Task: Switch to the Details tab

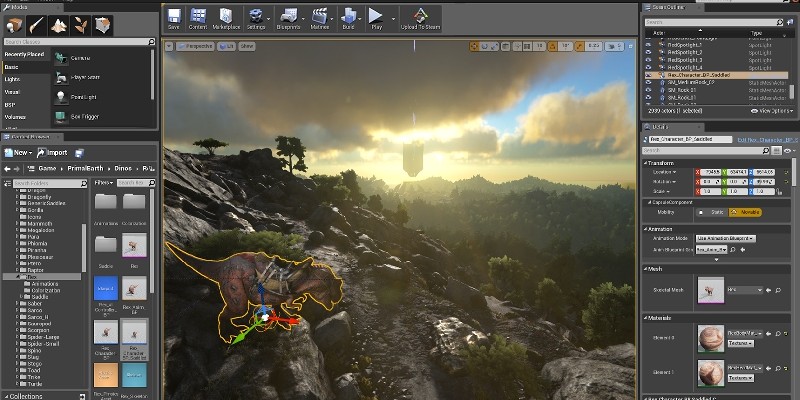Action: [x=672, y=127]
